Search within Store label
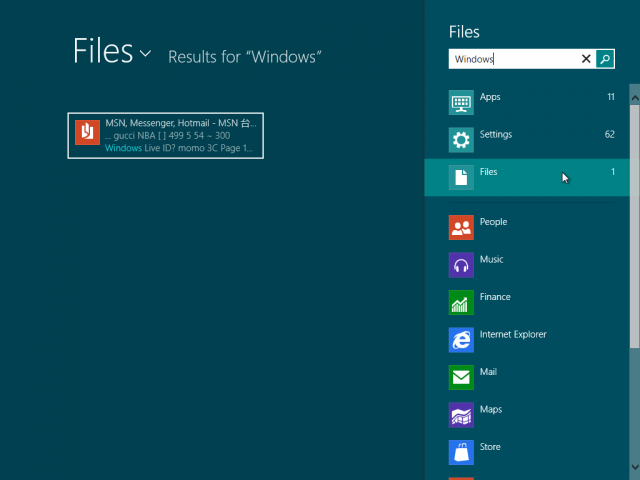Screen dimensions: 640x480 pyautogui.click(x=490, y=447)
